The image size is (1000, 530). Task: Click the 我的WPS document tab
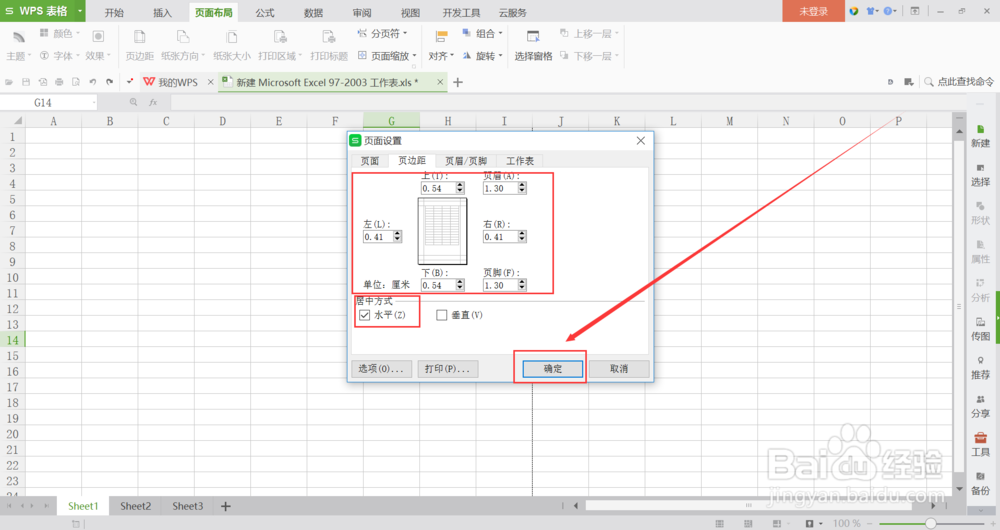coord(177,82)
